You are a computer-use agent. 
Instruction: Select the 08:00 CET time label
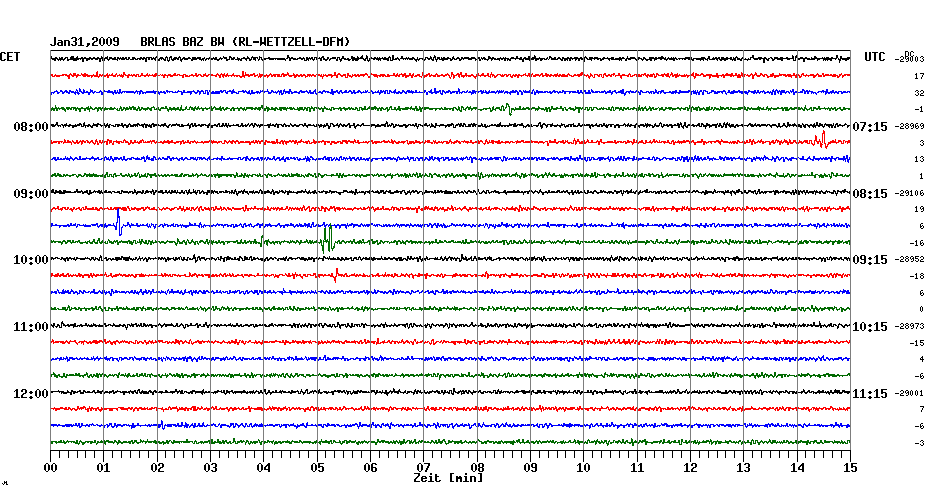[31, 127]
